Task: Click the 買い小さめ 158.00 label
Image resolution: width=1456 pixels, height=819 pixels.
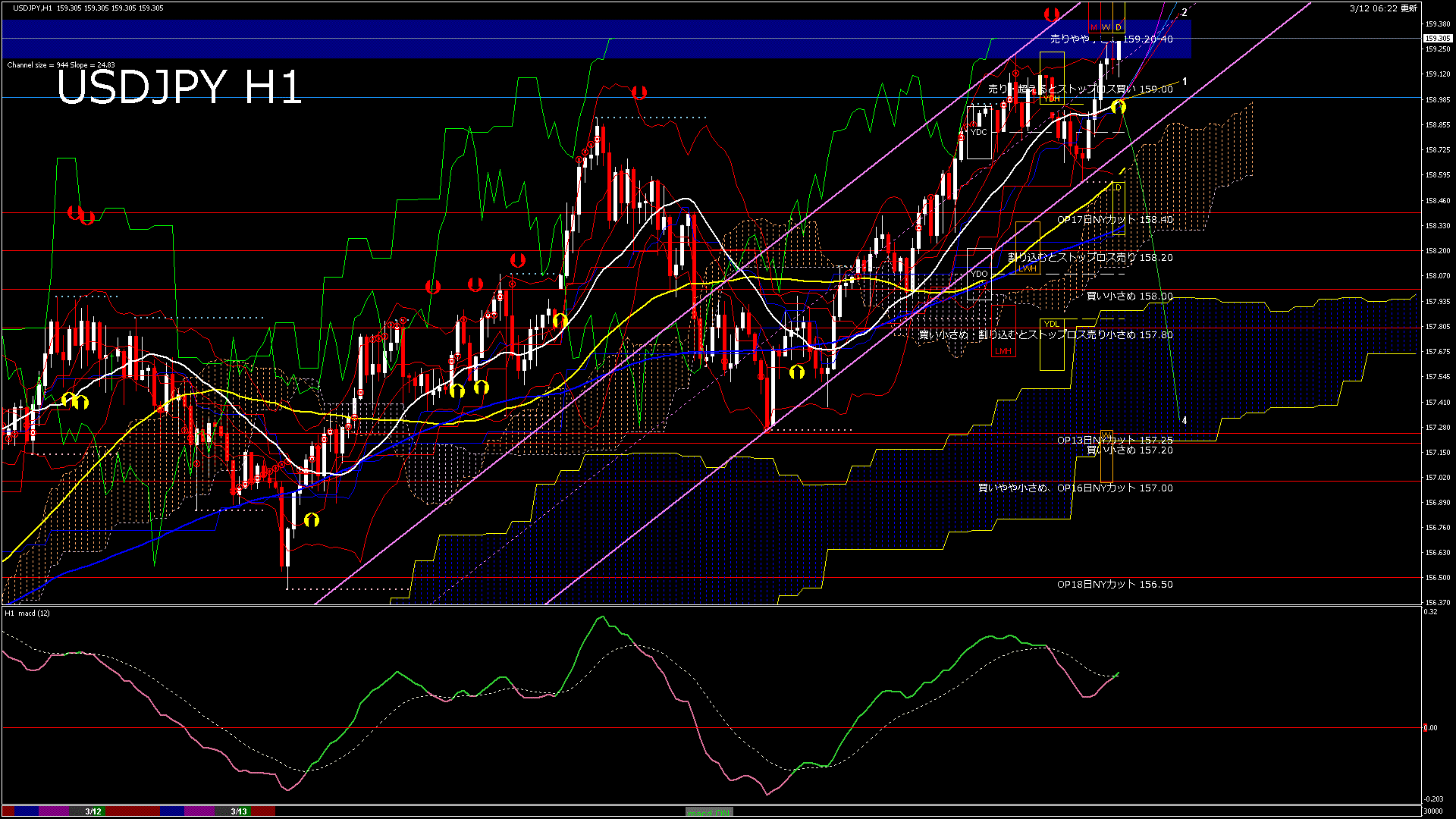Action: [x=1129, y=297]
